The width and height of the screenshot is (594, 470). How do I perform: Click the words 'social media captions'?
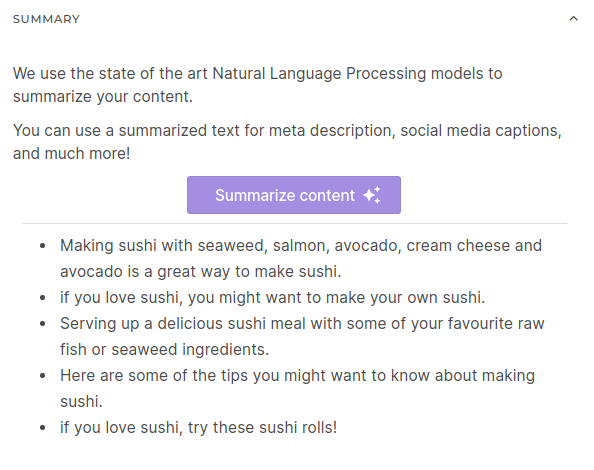pyautogui.click(x=481, y=131)
